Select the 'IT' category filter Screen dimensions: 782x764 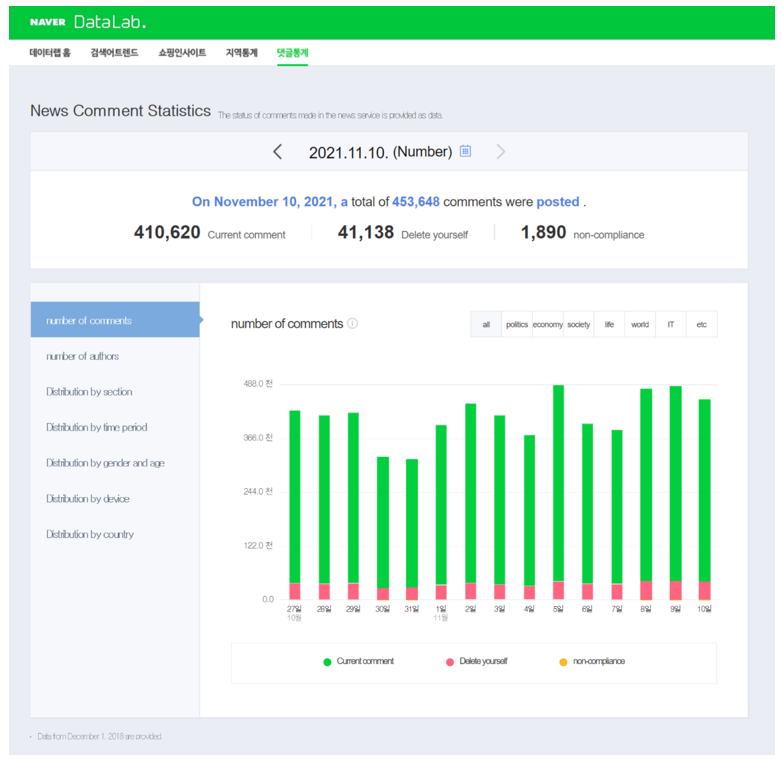pos(671,324)
